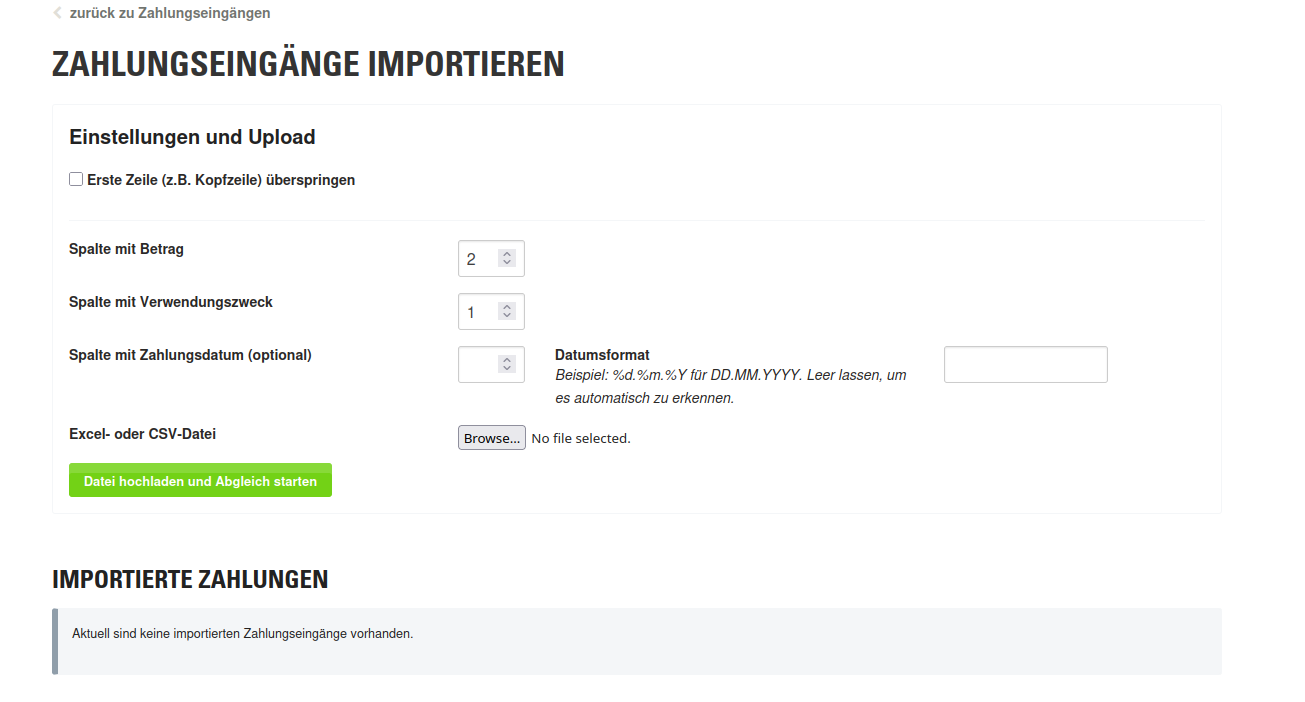Increase 'Spalte mit Betrag' value with up arrow
This screenshot has height=702, width=1305.
point(507,254)
